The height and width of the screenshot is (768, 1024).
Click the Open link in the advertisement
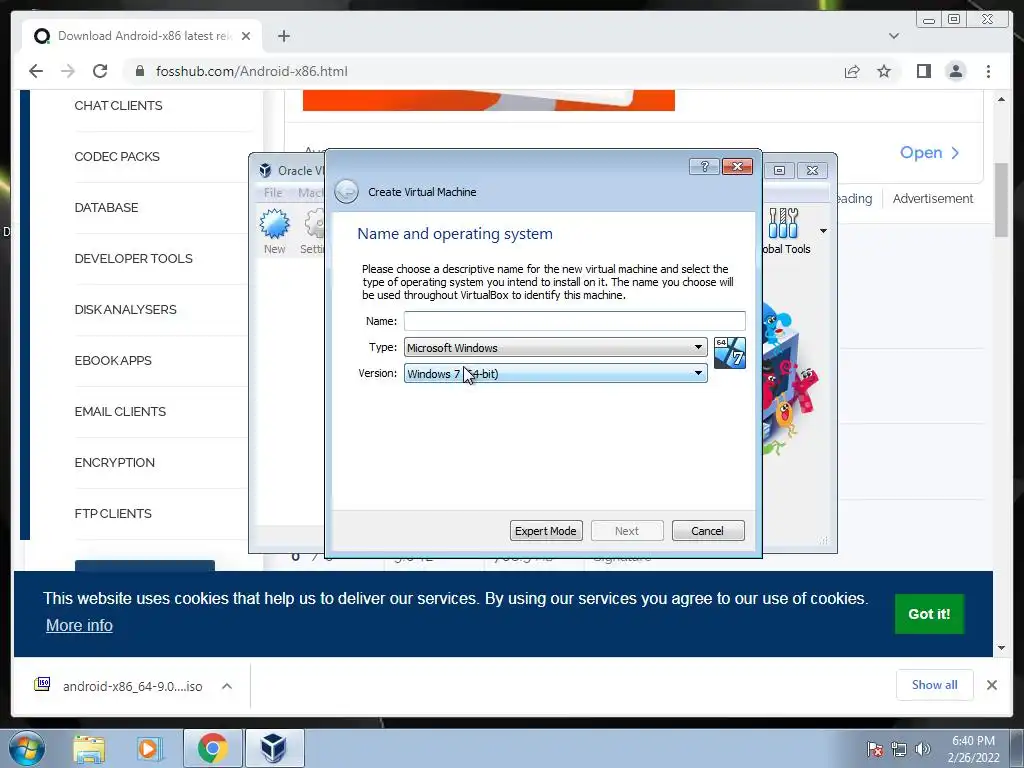(x=929, y=152)
